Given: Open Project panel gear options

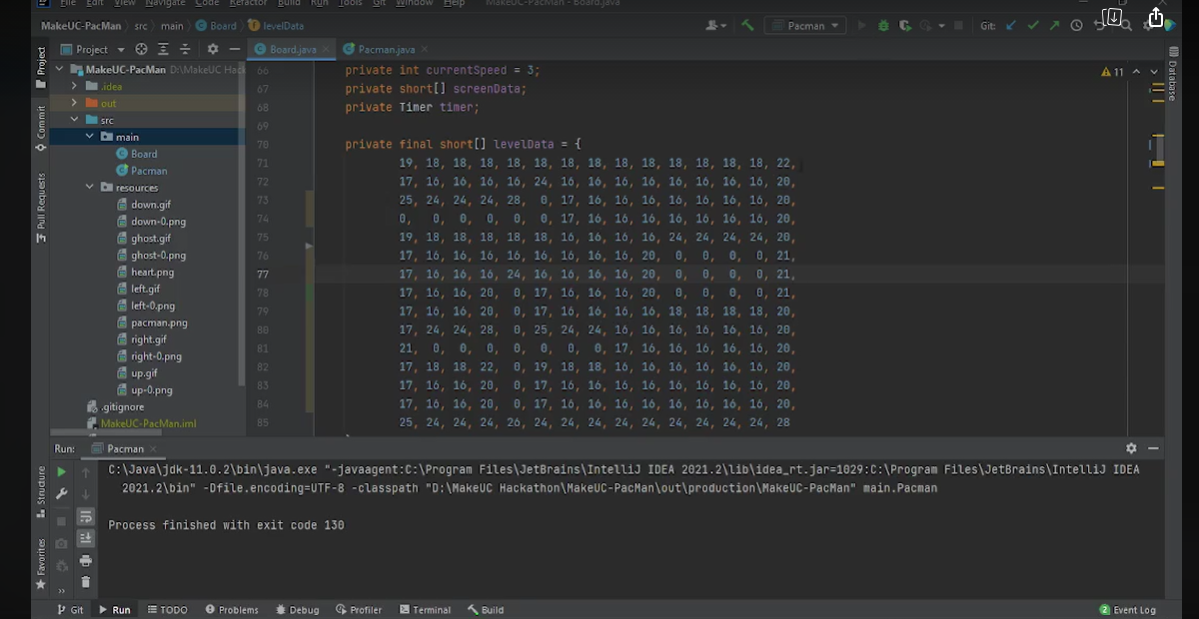Looking at the screenshot, I should click(x=213, y=49).
